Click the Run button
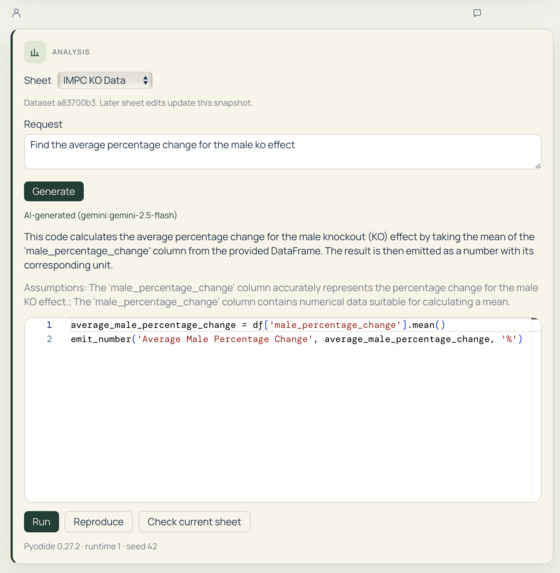560x573 pixels. tap(41, 521)
